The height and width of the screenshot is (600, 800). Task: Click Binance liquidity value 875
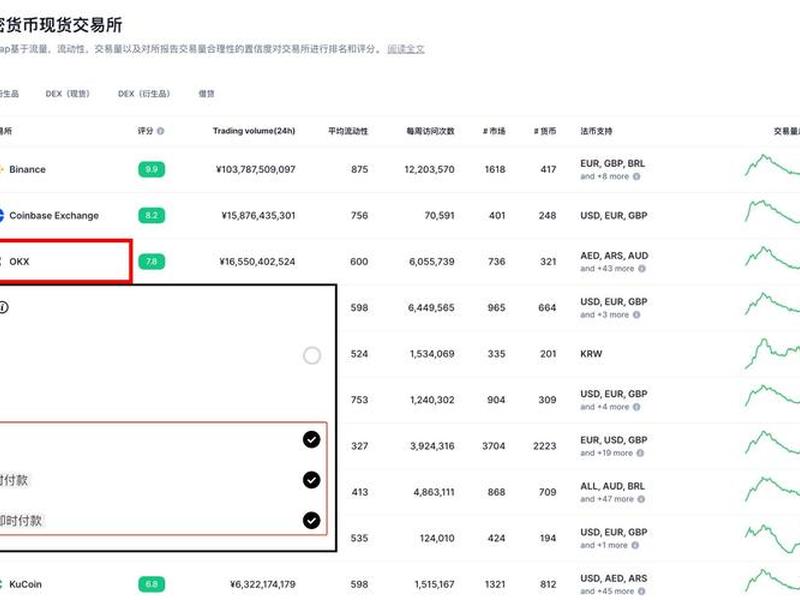359,169
